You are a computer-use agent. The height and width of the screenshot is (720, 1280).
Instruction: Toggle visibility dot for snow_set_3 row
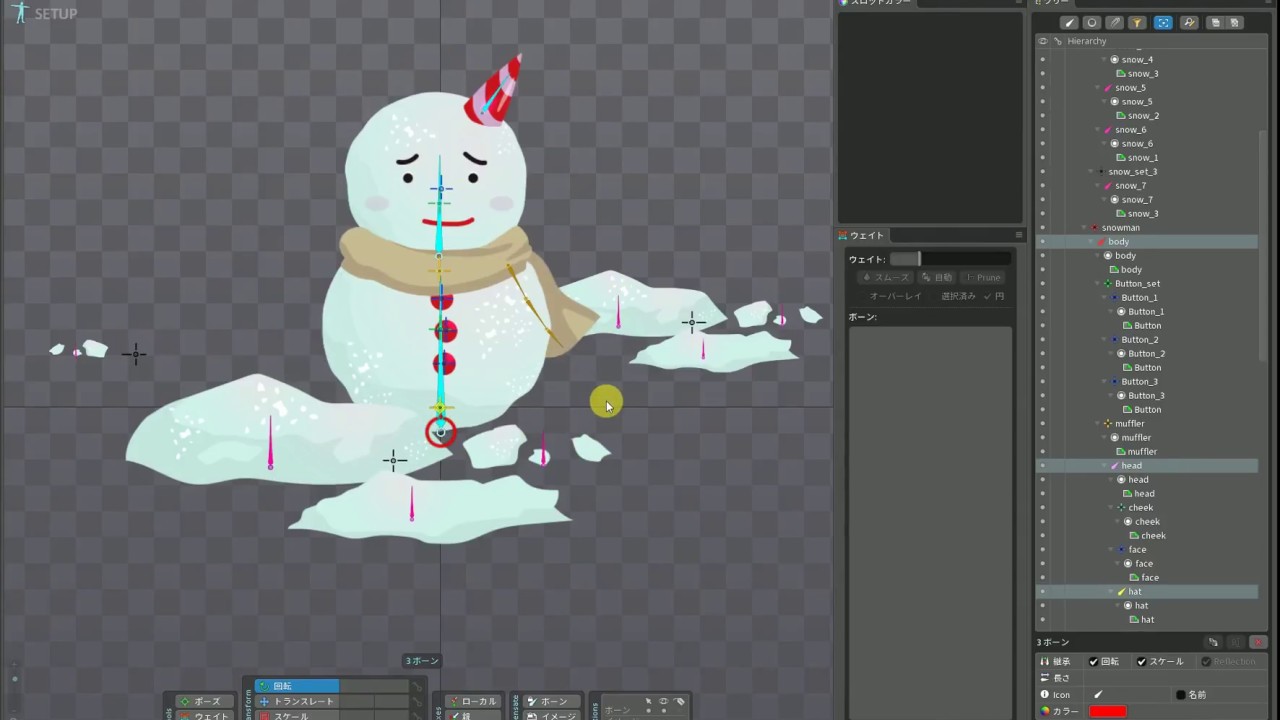click(1042, 171)
